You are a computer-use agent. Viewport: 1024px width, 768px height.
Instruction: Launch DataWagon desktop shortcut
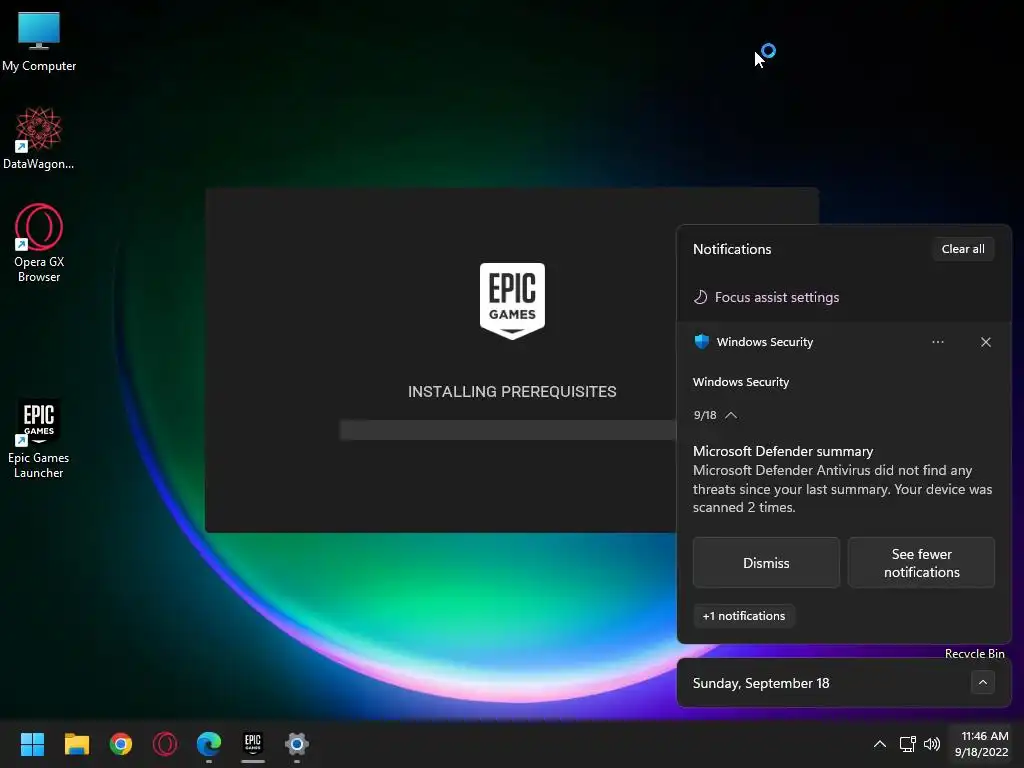point(39,138)
